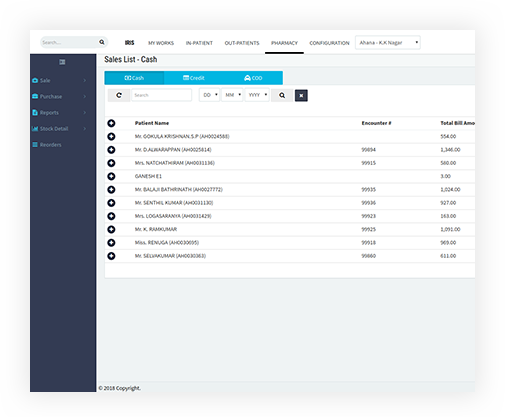
Task: Switch to the Credit tab
Action: point(194,78)
